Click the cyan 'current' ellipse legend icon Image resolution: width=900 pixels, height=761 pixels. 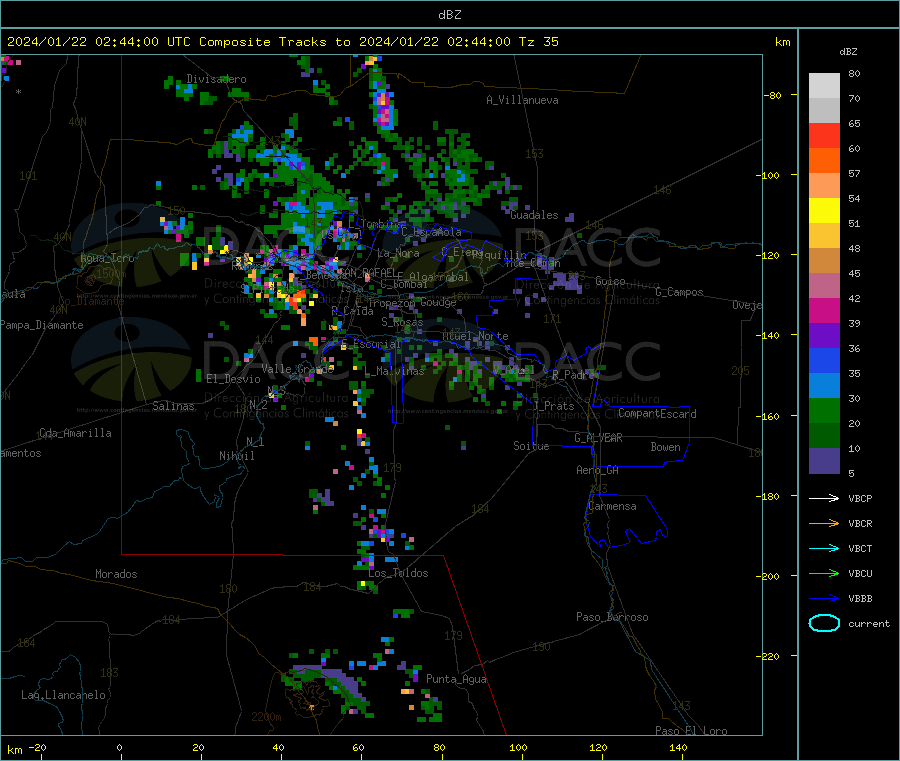pyautogui.click(x=824, y=623)
